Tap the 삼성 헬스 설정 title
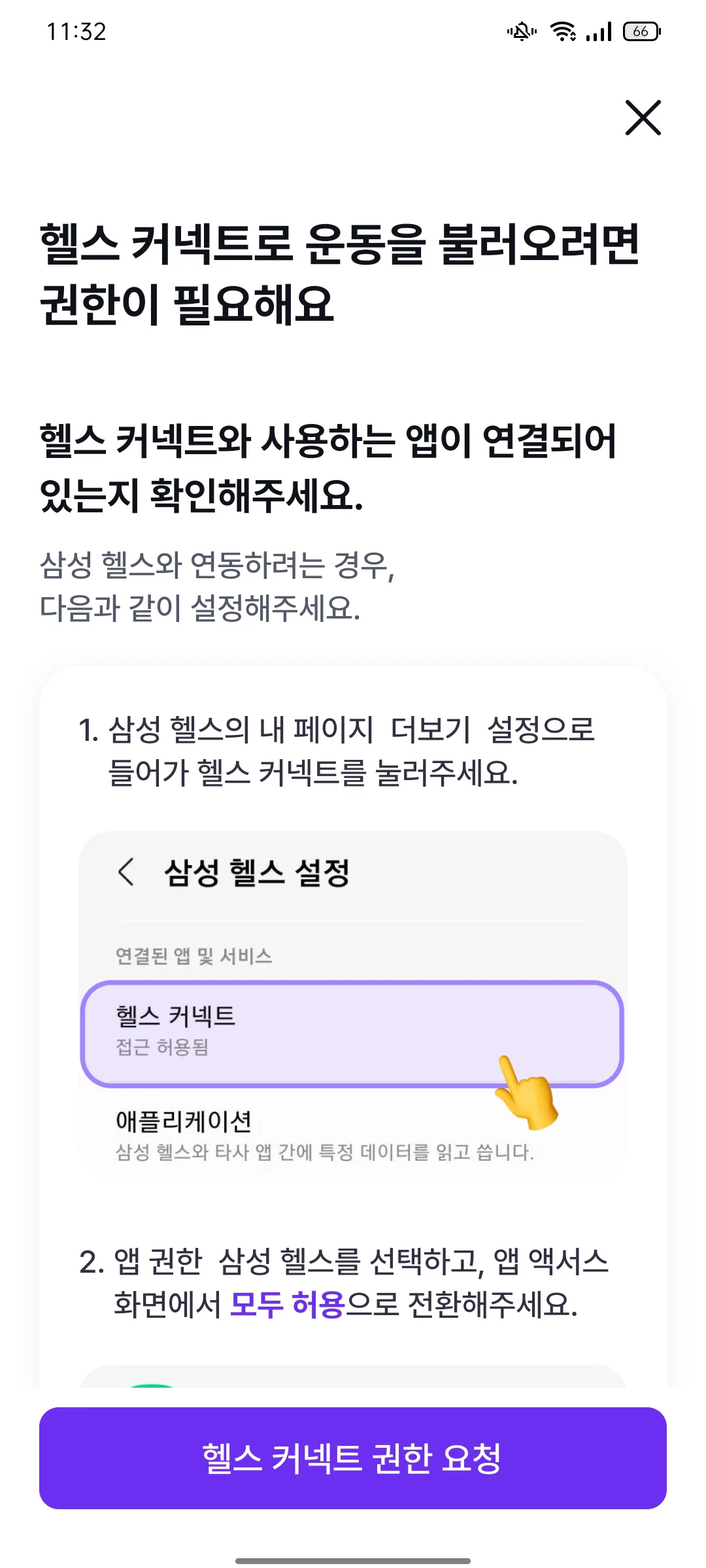Viewport: 706px width, 1568px height. tap(257, 872)
